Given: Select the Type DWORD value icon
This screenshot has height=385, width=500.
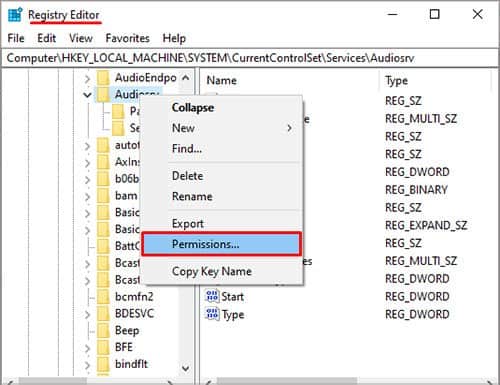Looking at the screenshot, I should [212, 314].
